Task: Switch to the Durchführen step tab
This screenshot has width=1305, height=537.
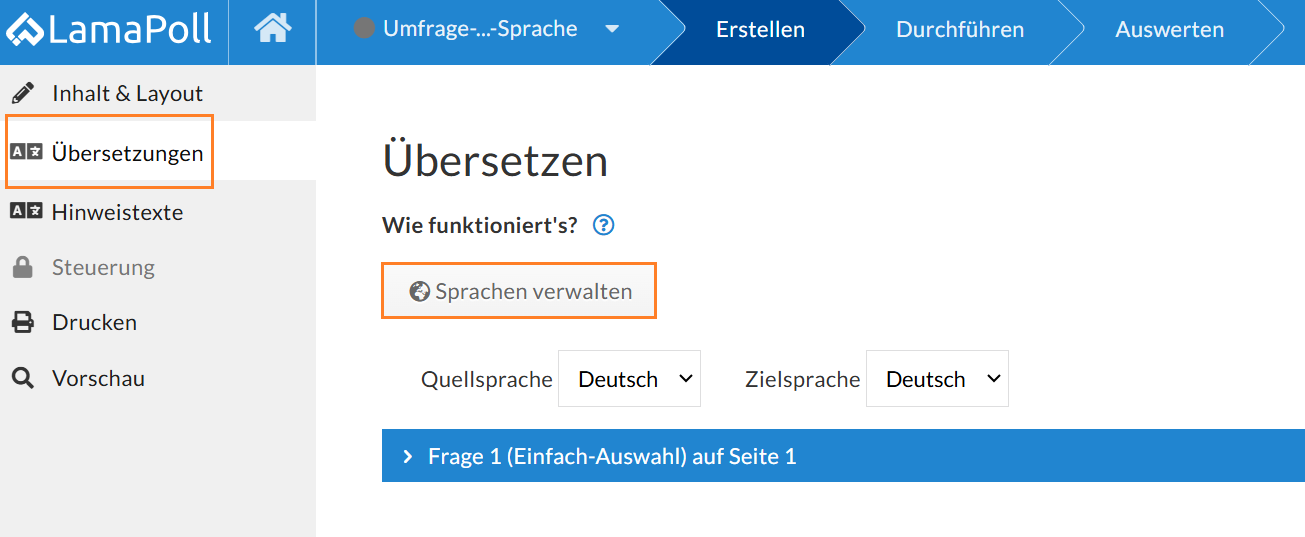Action: pyautogui.click(x=960, y=29)
